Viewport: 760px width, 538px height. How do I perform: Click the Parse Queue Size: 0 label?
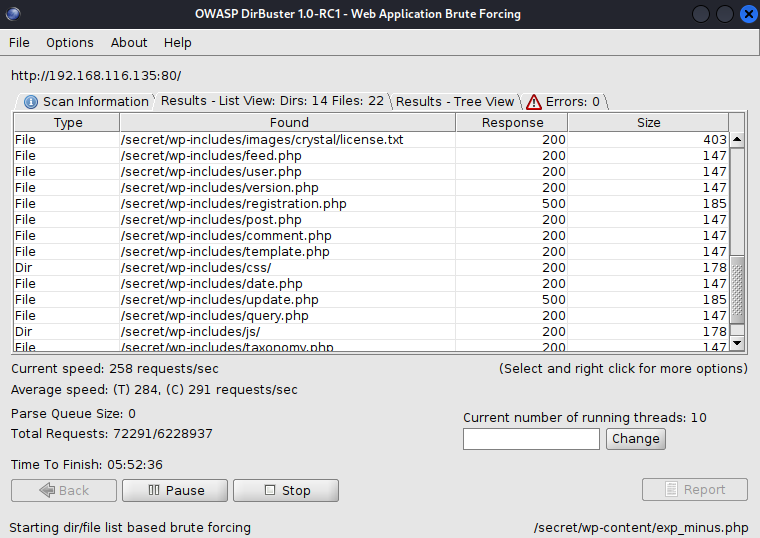pos(73,413)
